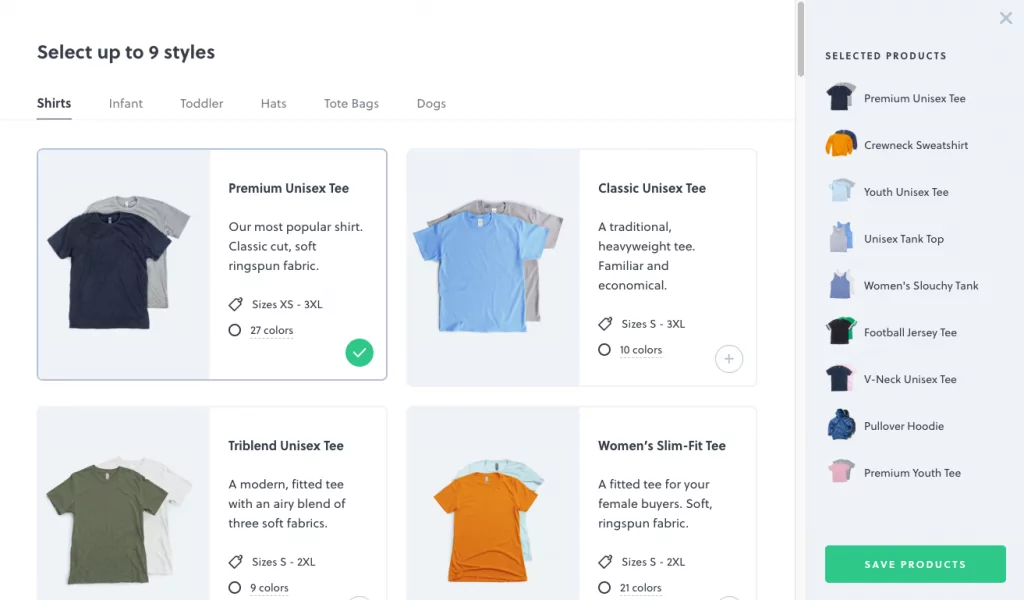Close the selected products panel
The image size is (1024, 600).
coord(1005,18)
